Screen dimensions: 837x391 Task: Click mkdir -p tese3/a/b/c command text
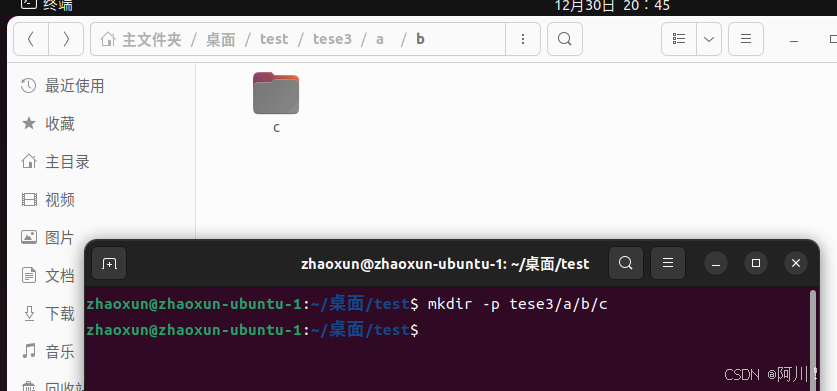pyautogui.click(x=517, y=304)
